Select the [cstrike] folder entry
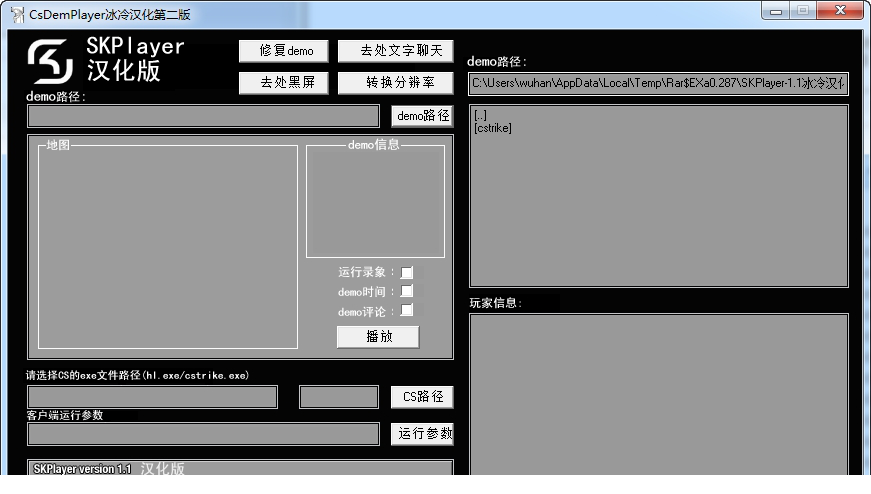 [x=493, y=128]
